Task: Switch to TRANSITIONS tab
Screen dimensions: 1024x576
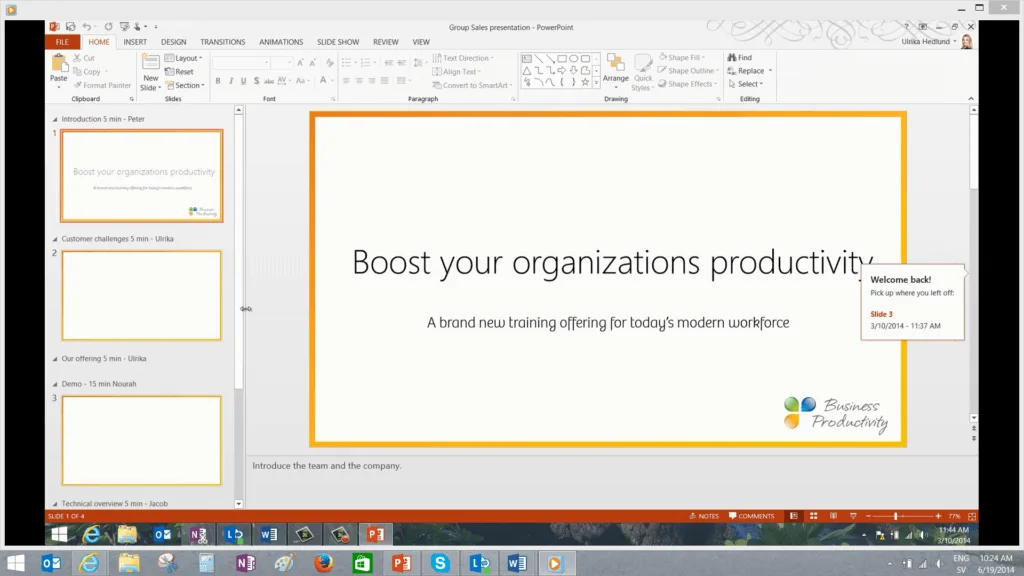Action: (x=223, y=42)
